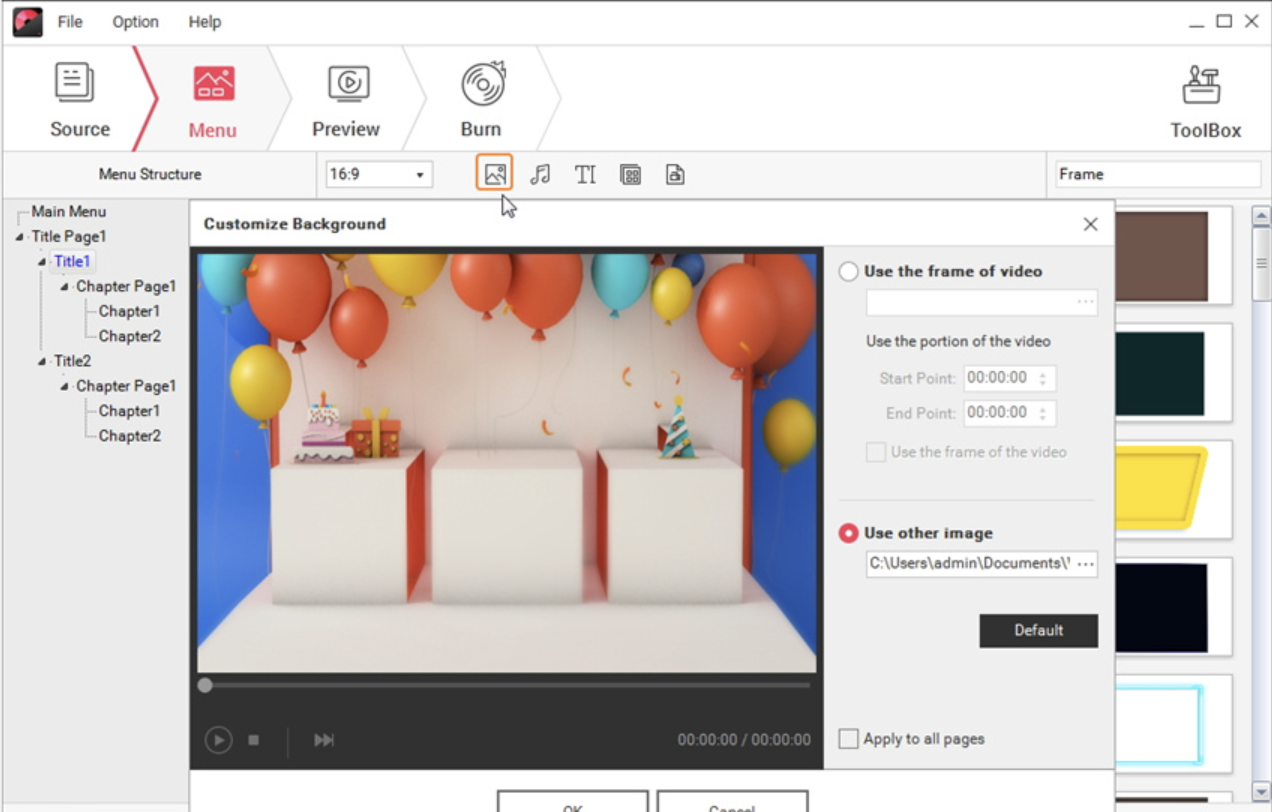1272x812 pixels.
Task: Go to the Preview step
Action: click(x=346, y=100)
